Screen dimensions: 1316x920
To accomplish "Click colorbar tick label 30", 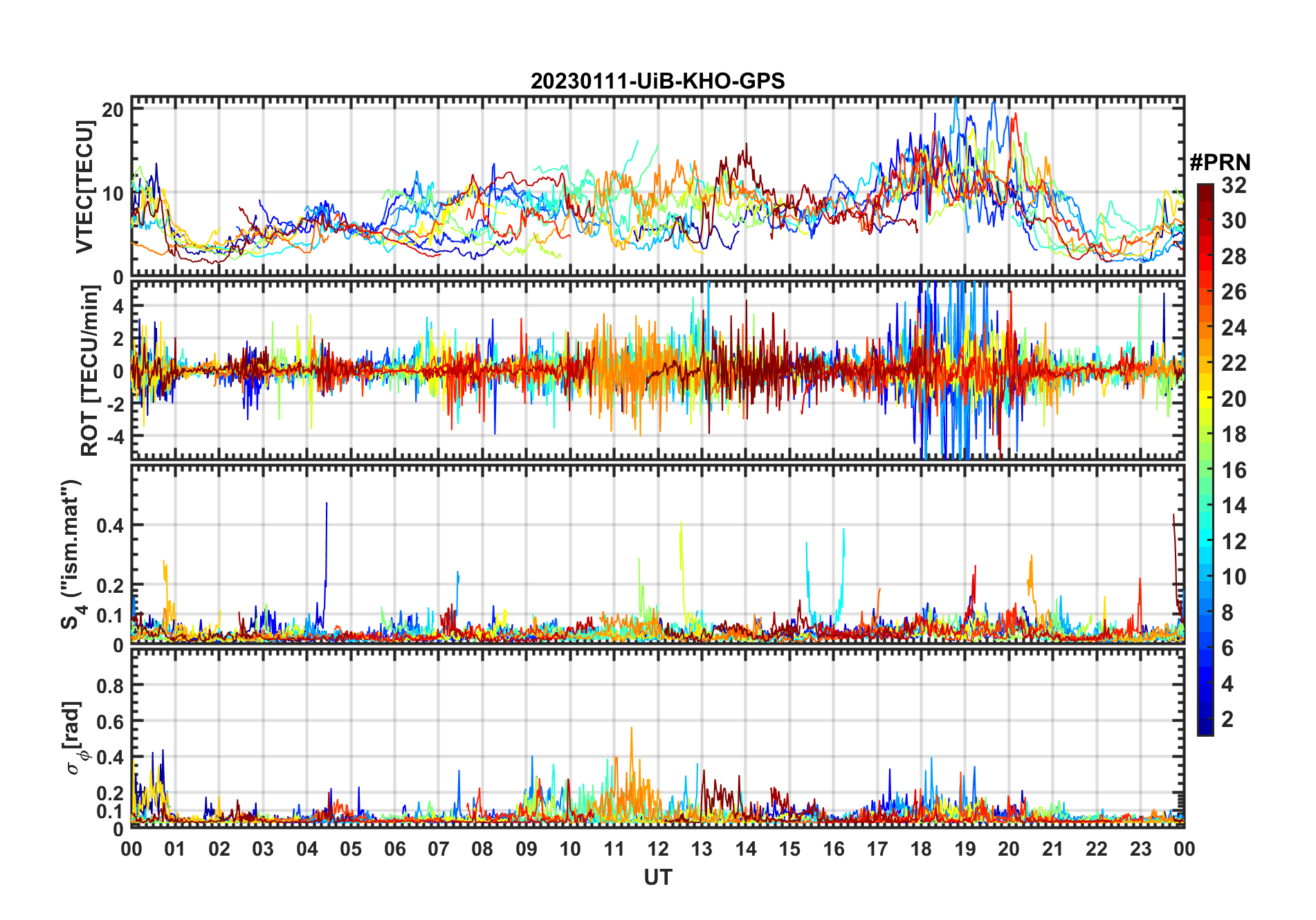I will 1234,221.
